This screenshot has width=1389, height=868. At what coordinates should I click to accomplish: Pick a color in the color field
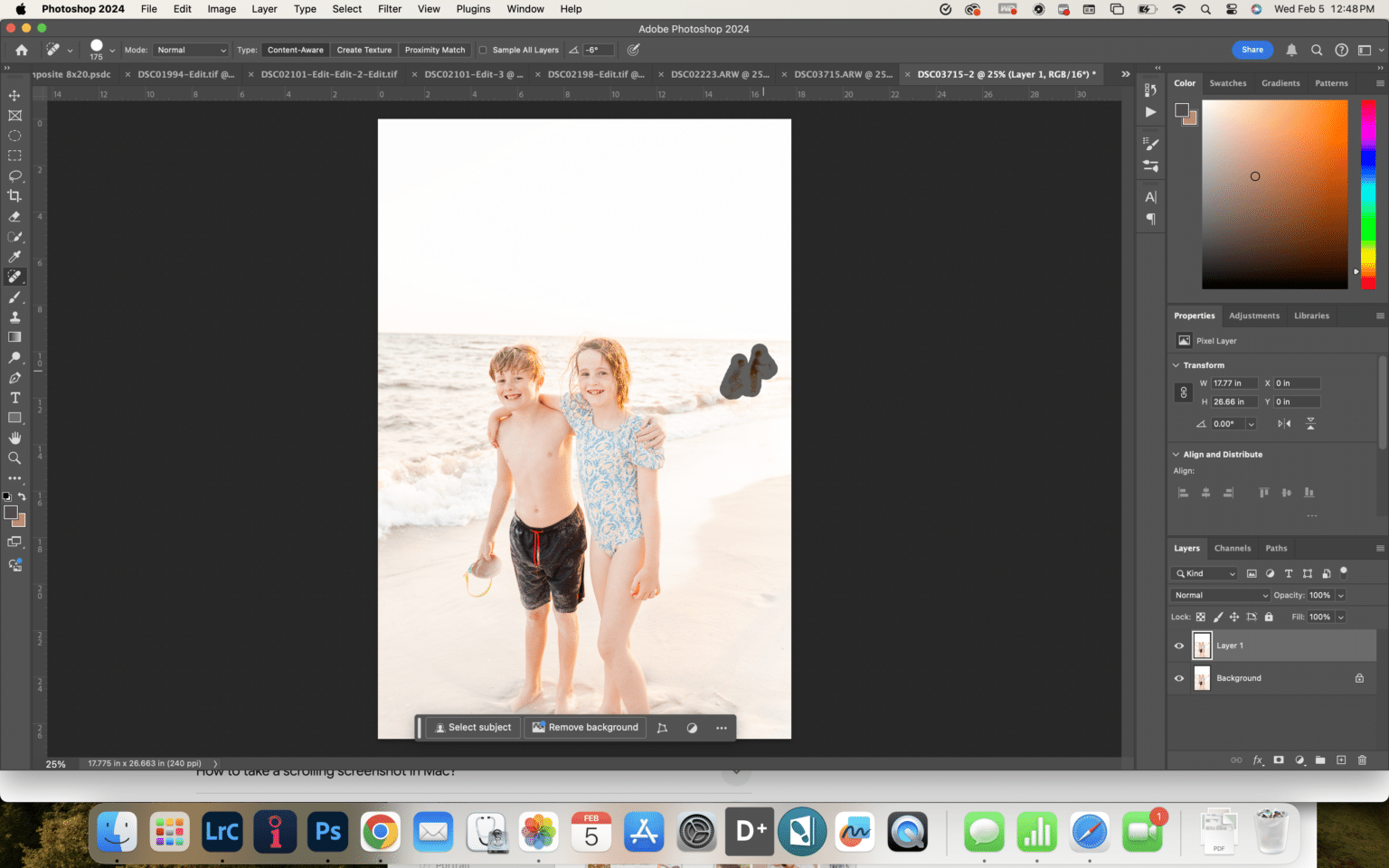click(x=1275, y=194)
